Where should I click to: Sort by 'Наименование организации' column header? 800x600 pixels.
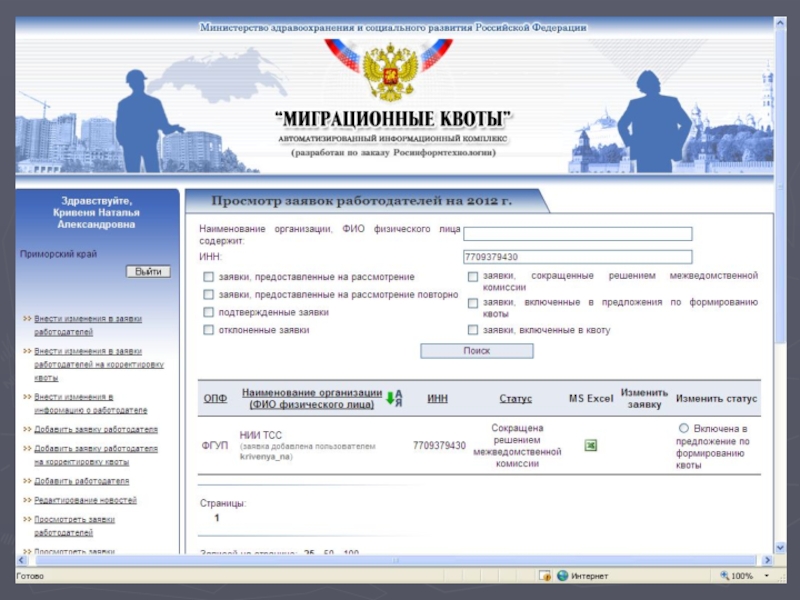[x=312, y=398]
